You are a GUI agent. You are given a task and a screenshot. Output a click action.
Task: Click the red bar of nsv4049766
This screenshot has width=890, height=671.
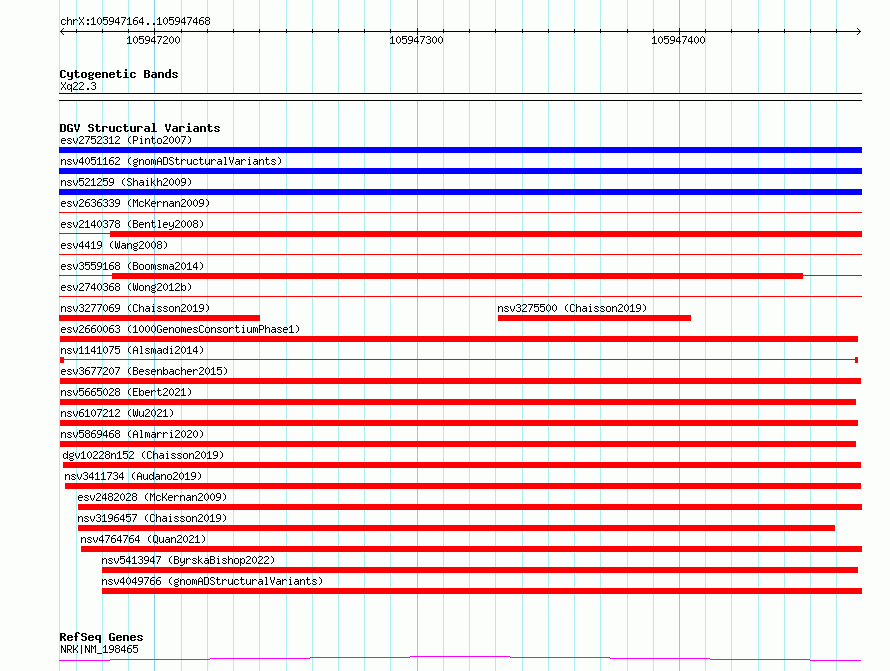click(482, 591)
